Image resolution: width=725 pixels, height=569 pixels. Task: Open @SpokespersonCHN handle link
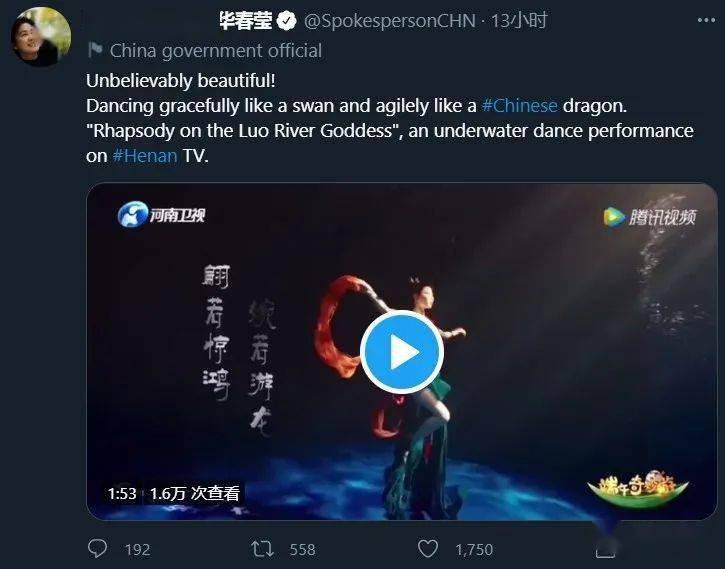pyautogui.click(x=389, y=21)
